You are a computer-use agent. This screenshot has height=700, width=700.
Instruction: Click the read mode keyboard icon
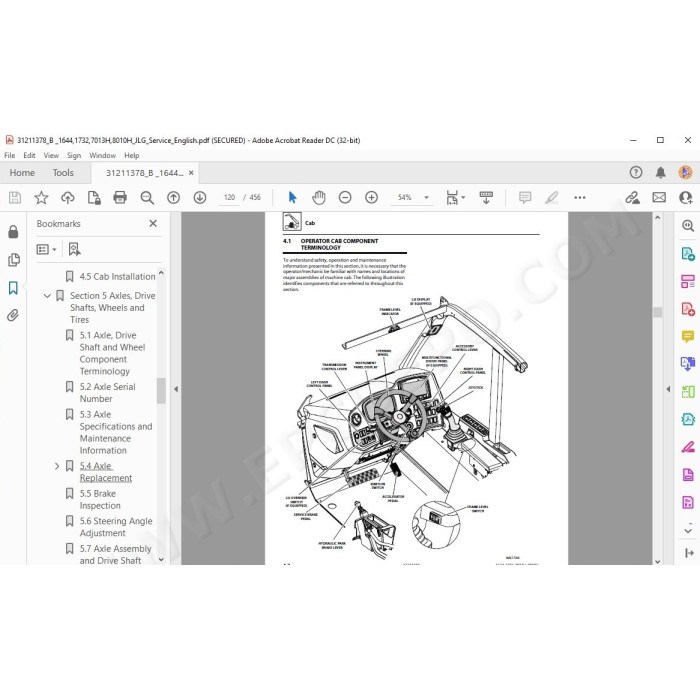(486, 197)
